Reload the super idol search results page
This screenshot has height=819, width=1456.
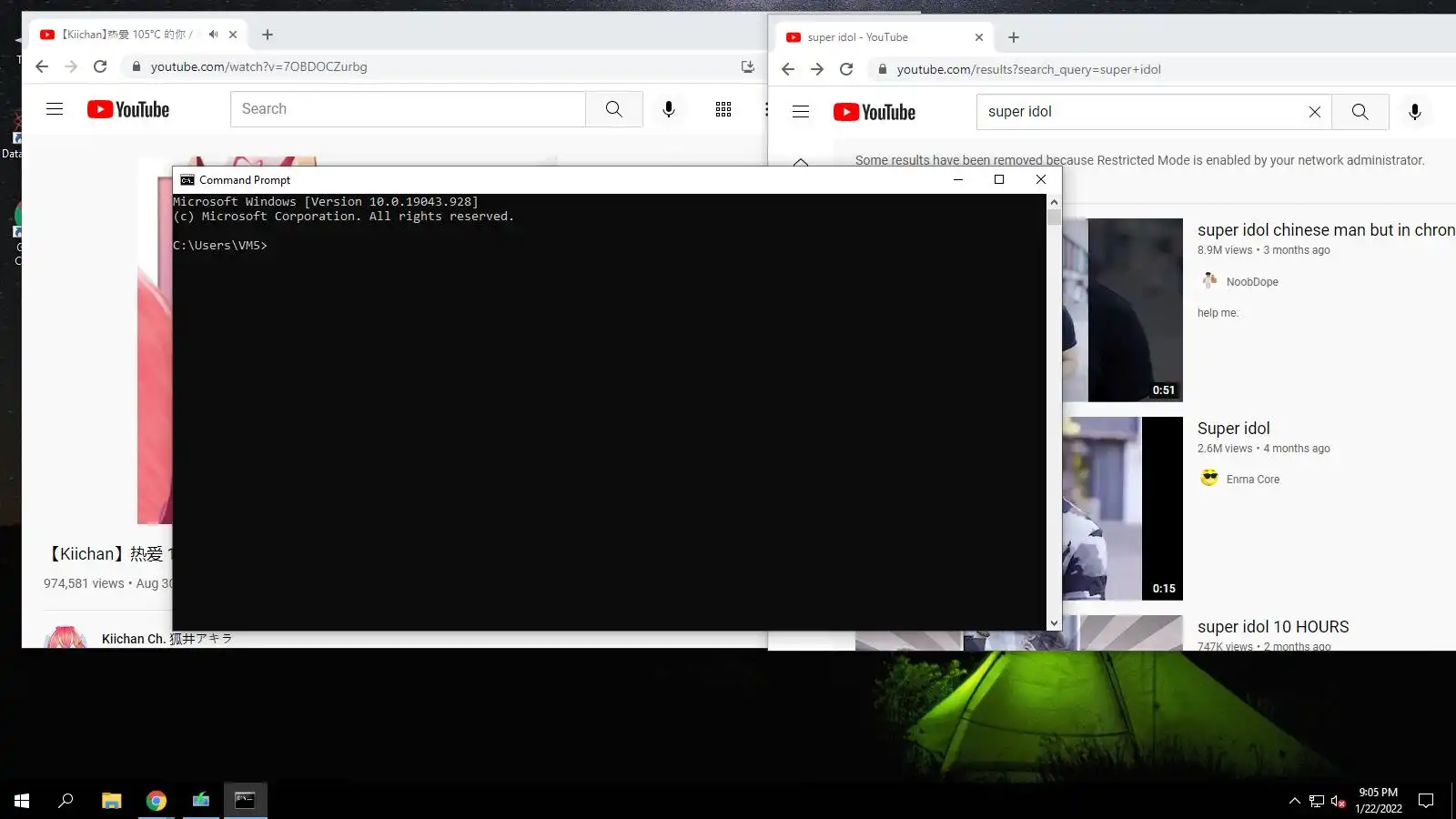point(846,69)
